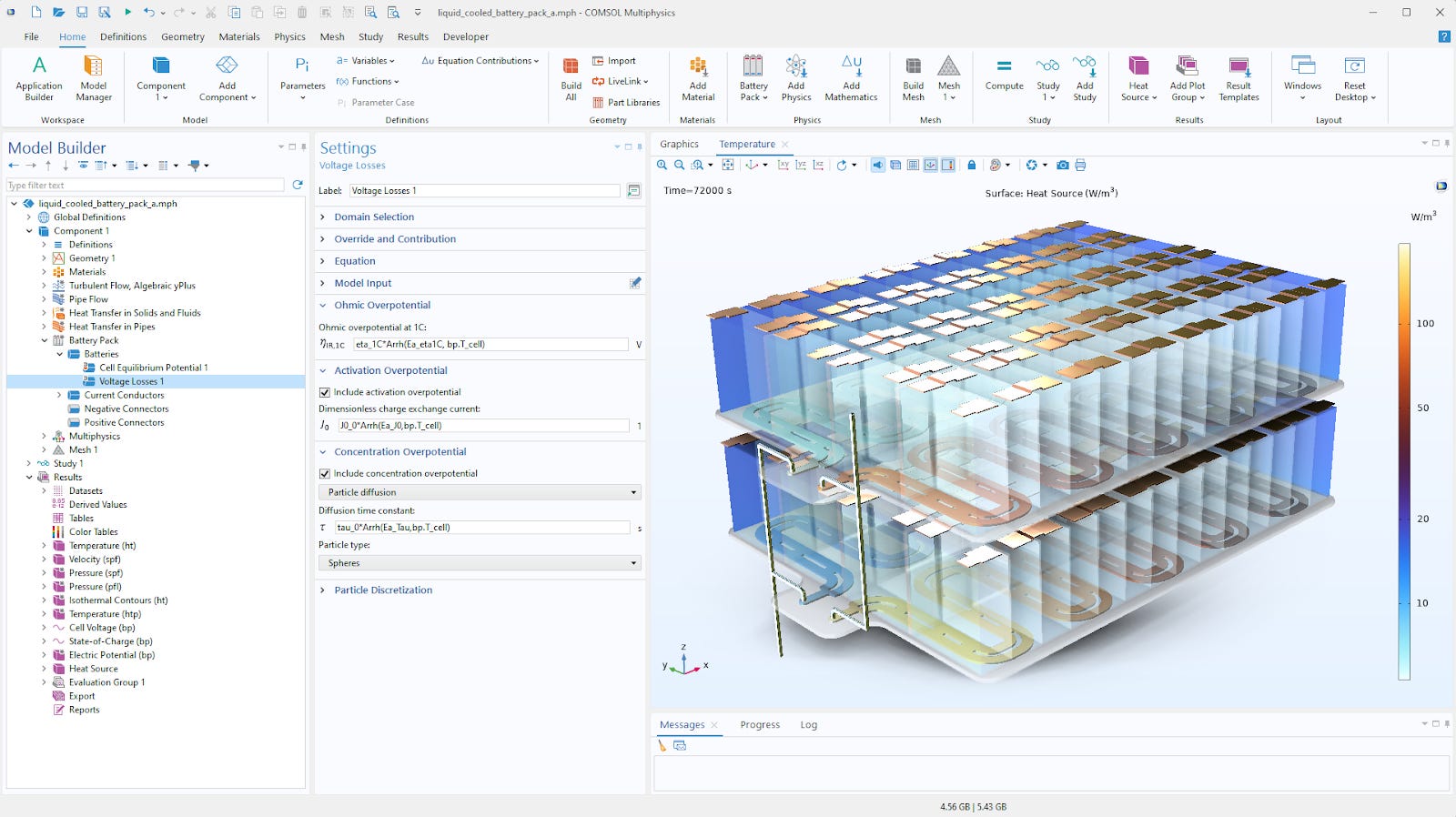Open Result Templates
This screenshot has width=1456, height=817.
1239,78
